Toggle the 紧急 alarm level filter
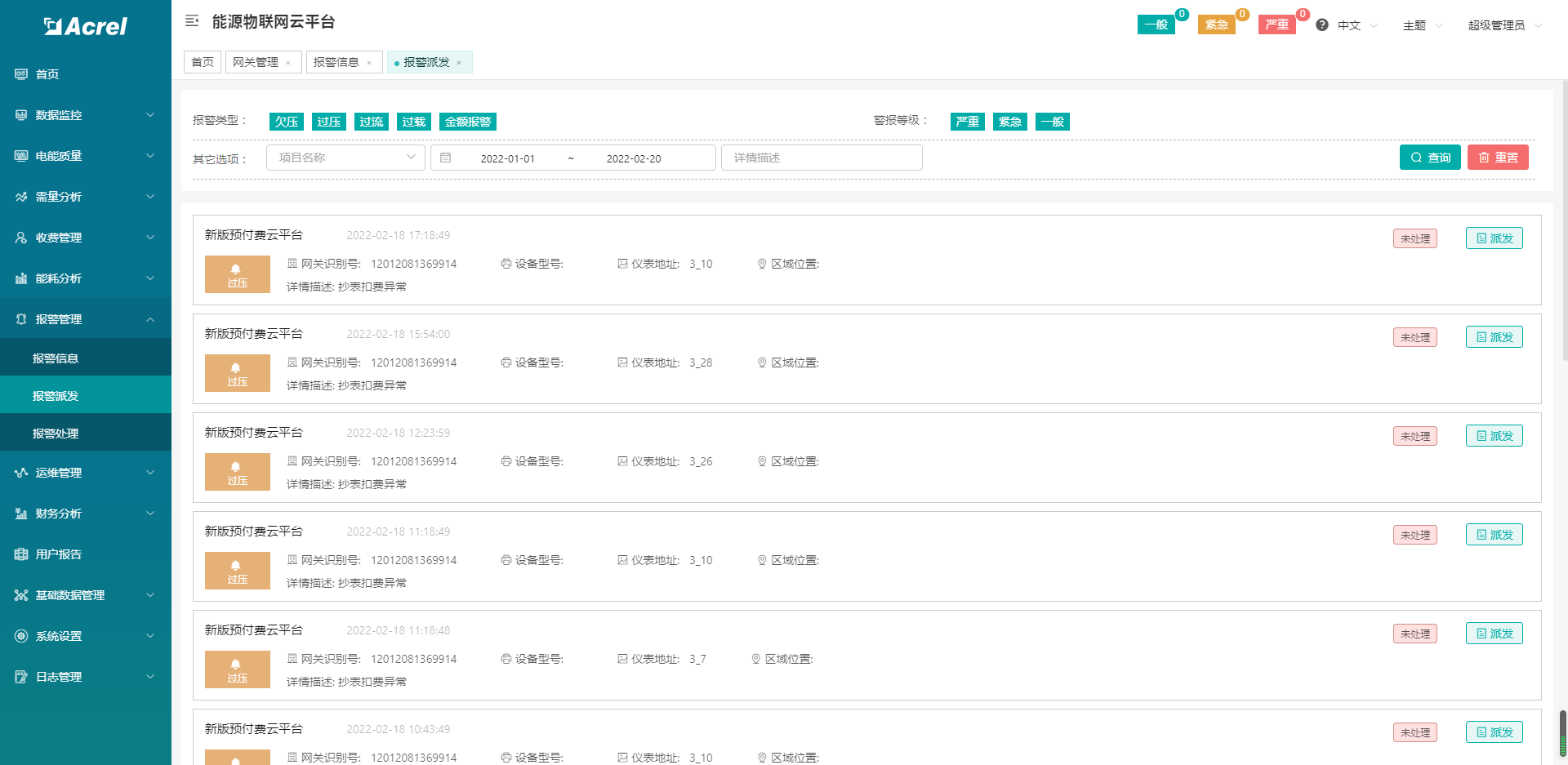The width and height of the screenshot is (1568, 765). pyautogui.click(x=1010, y=122)
